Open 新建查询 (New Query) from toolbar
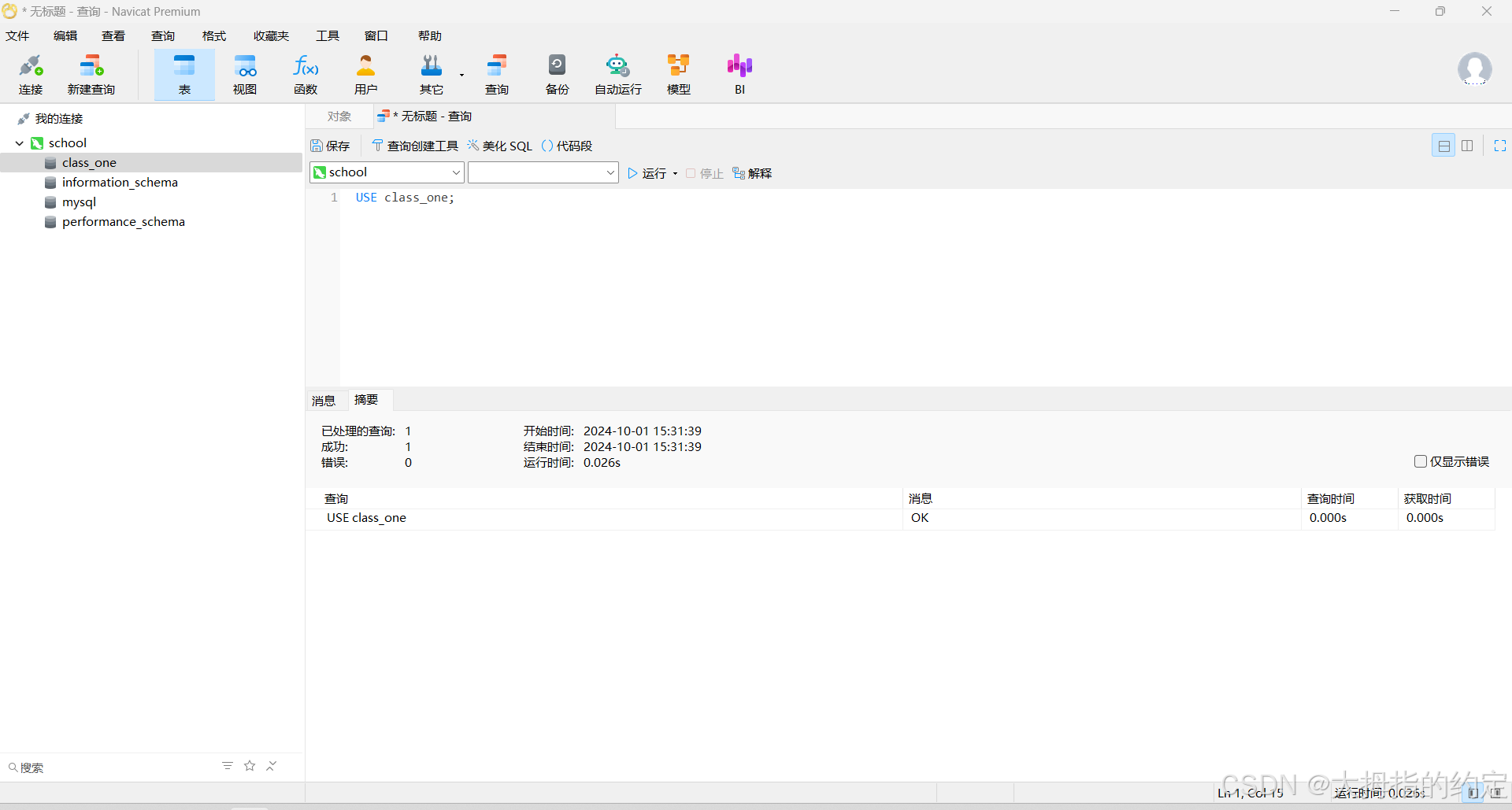 91,75
